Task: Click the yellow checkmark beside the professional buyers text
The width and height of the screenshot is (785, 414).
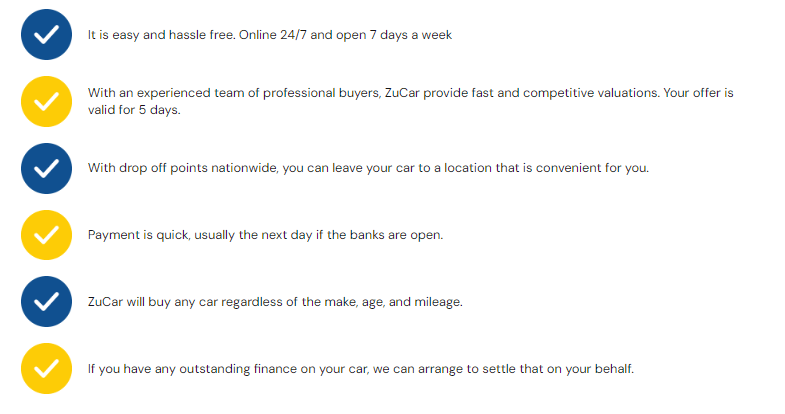Action: (46, 100)
